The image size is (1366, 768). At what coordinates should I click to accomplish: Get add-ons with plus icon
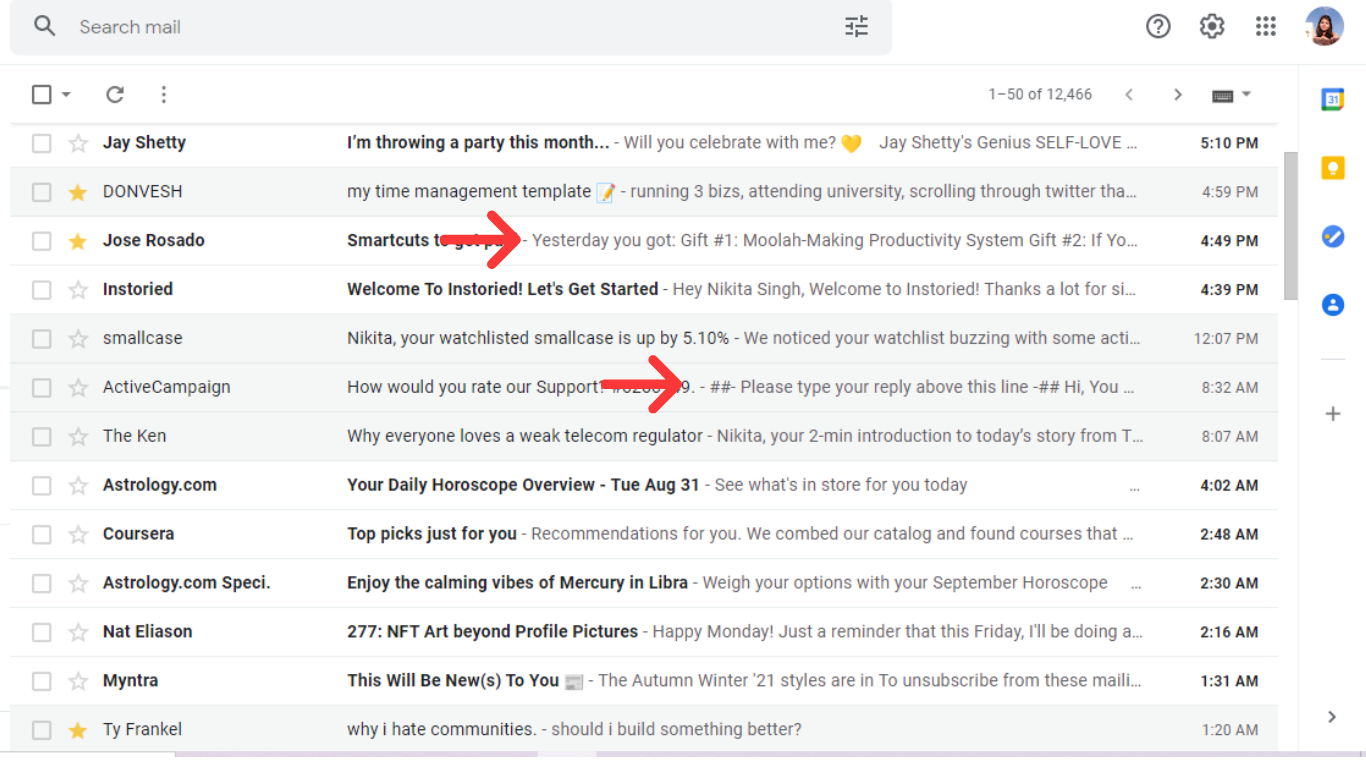click(1332, 414)
